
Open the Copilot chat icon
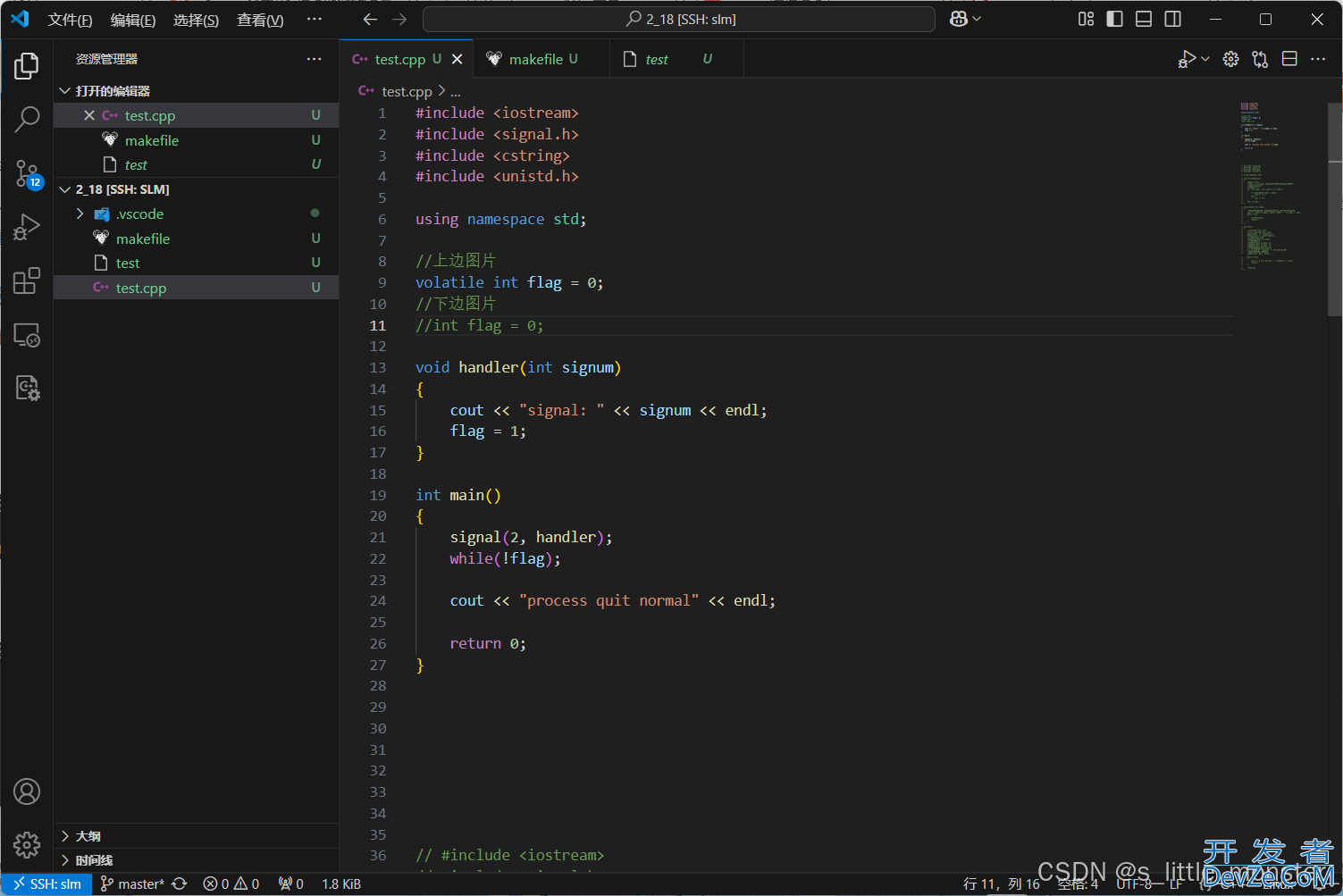click(x=959, y=19)
